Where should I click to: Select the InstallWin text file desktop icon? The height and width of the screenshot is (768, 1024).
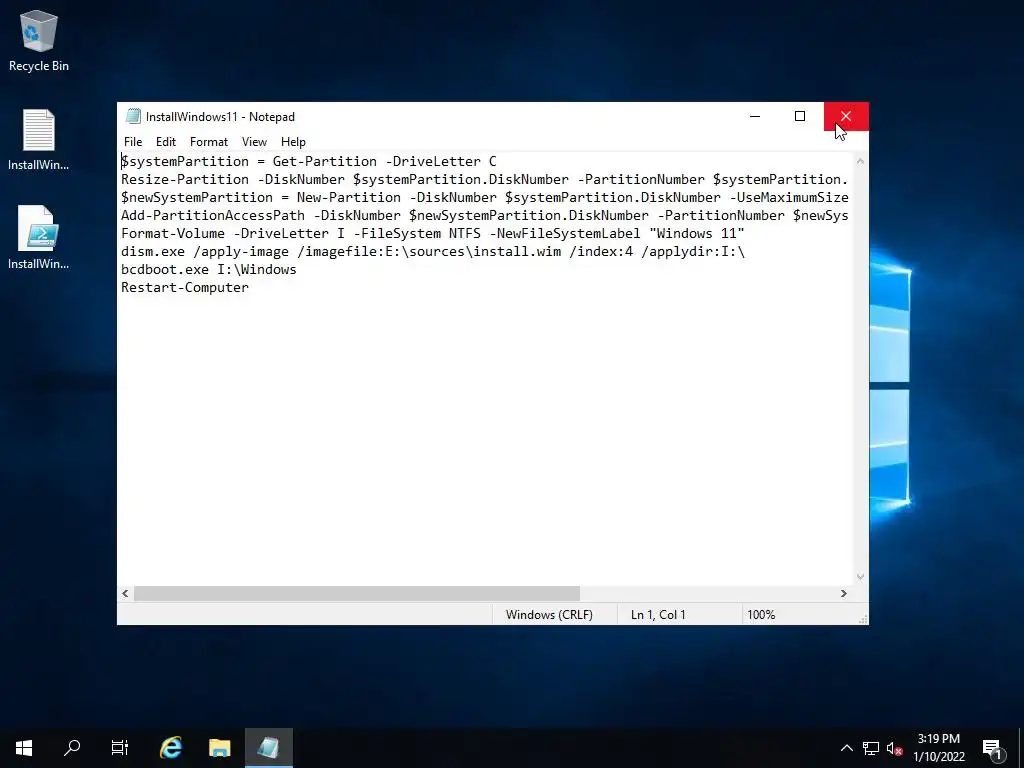39,140
